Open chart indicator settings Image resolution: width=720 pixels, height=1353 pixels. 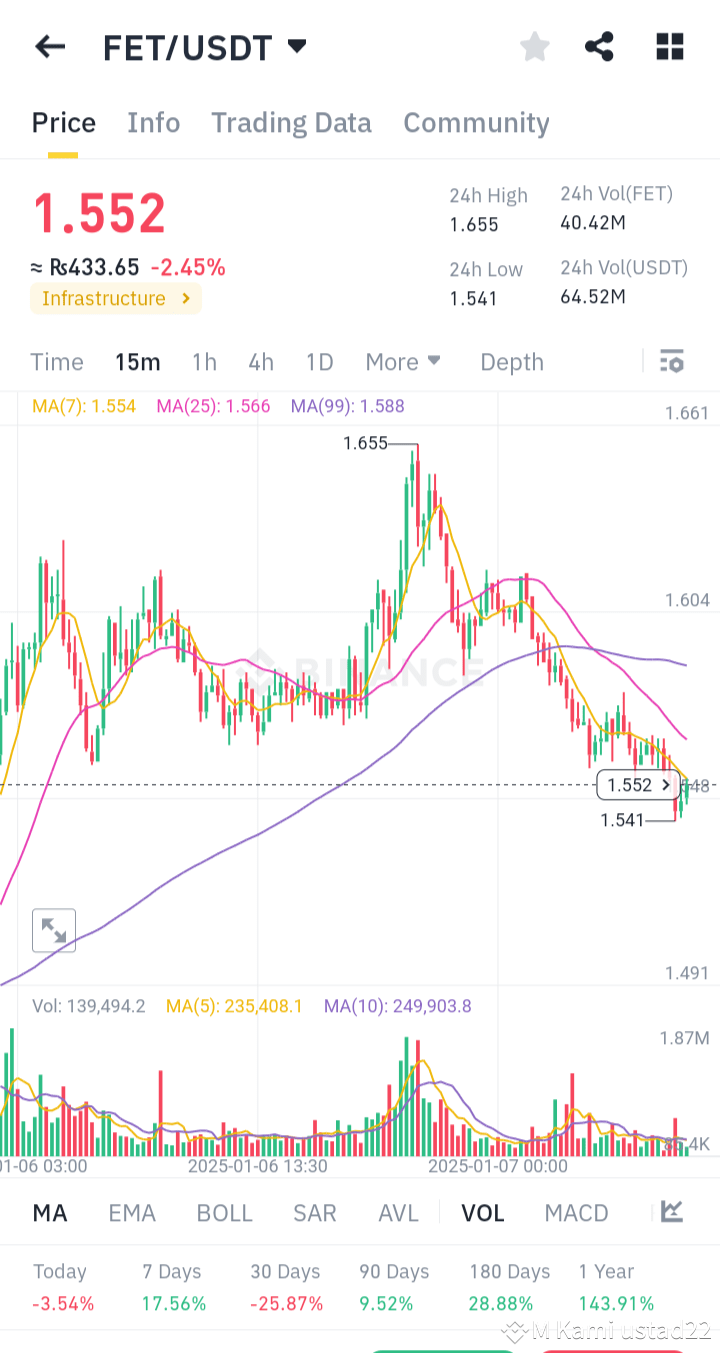(x=672, y=361)
